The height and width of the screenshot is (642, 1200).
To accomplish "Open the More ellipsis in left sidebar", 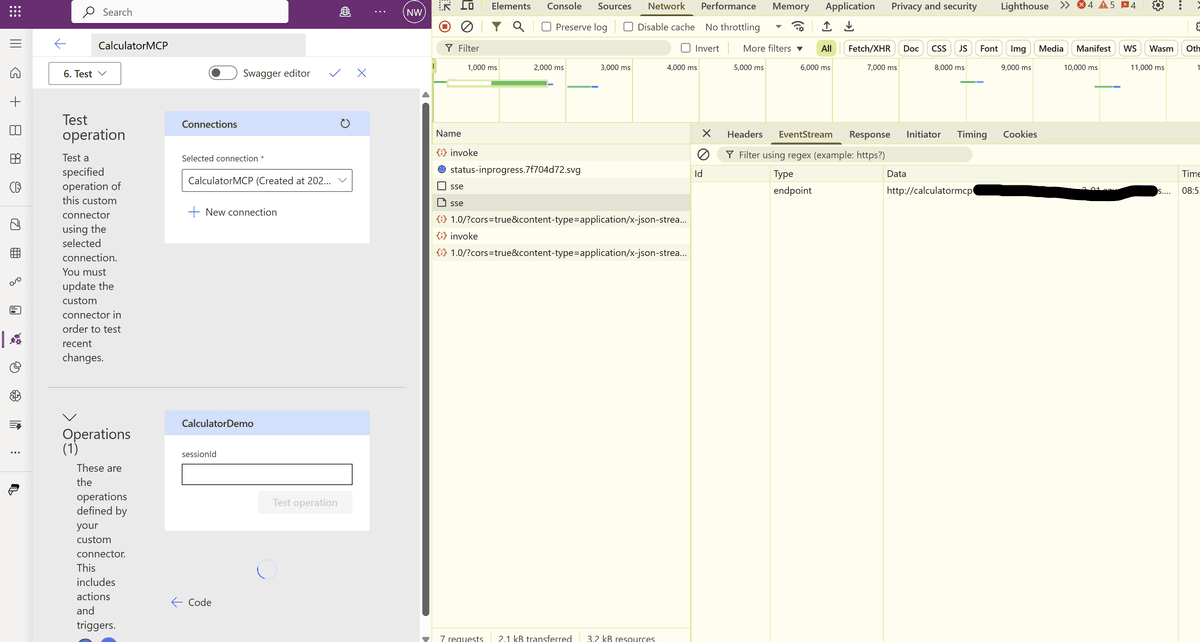I will click(15, 453).
